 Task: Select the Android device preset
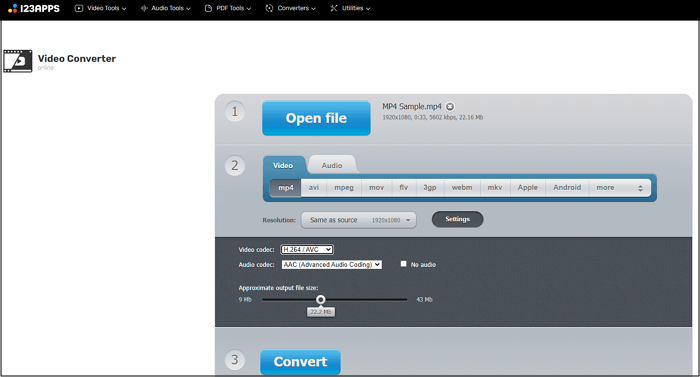tap(567, 188)
